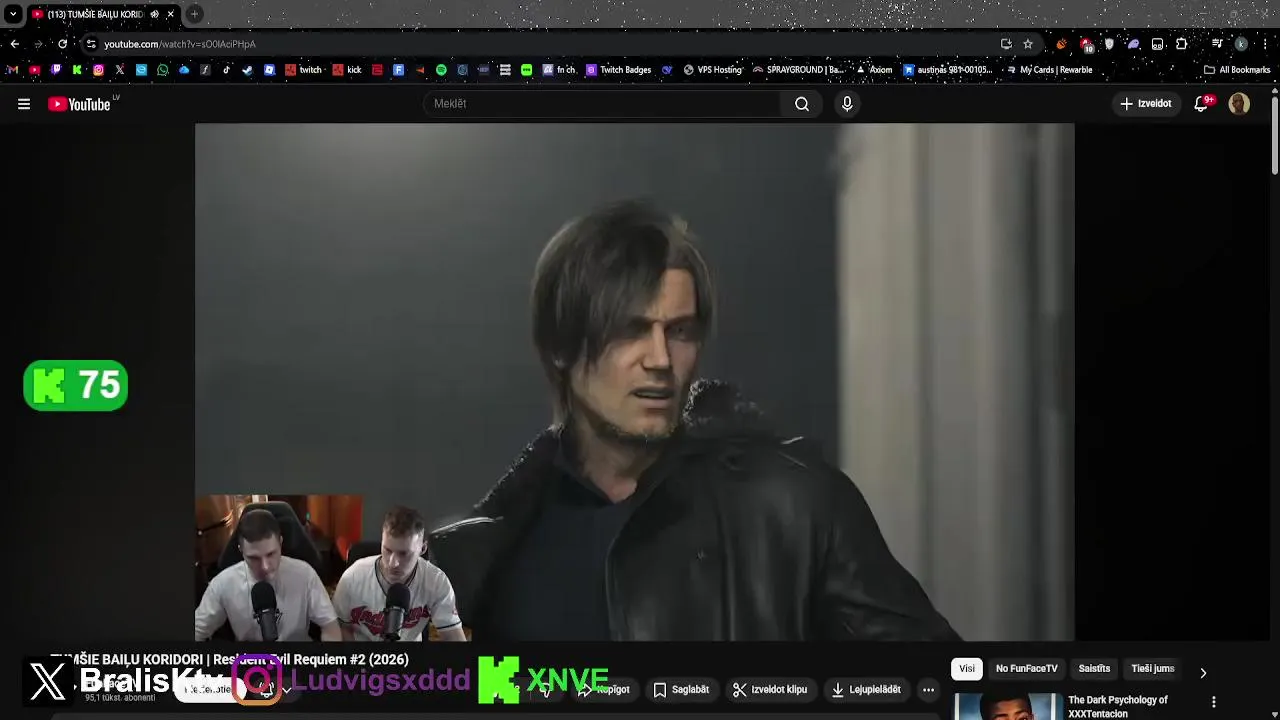Click the Lejupielādēt download button
The width and height of the screenshot is (1280, 720).
866,690
